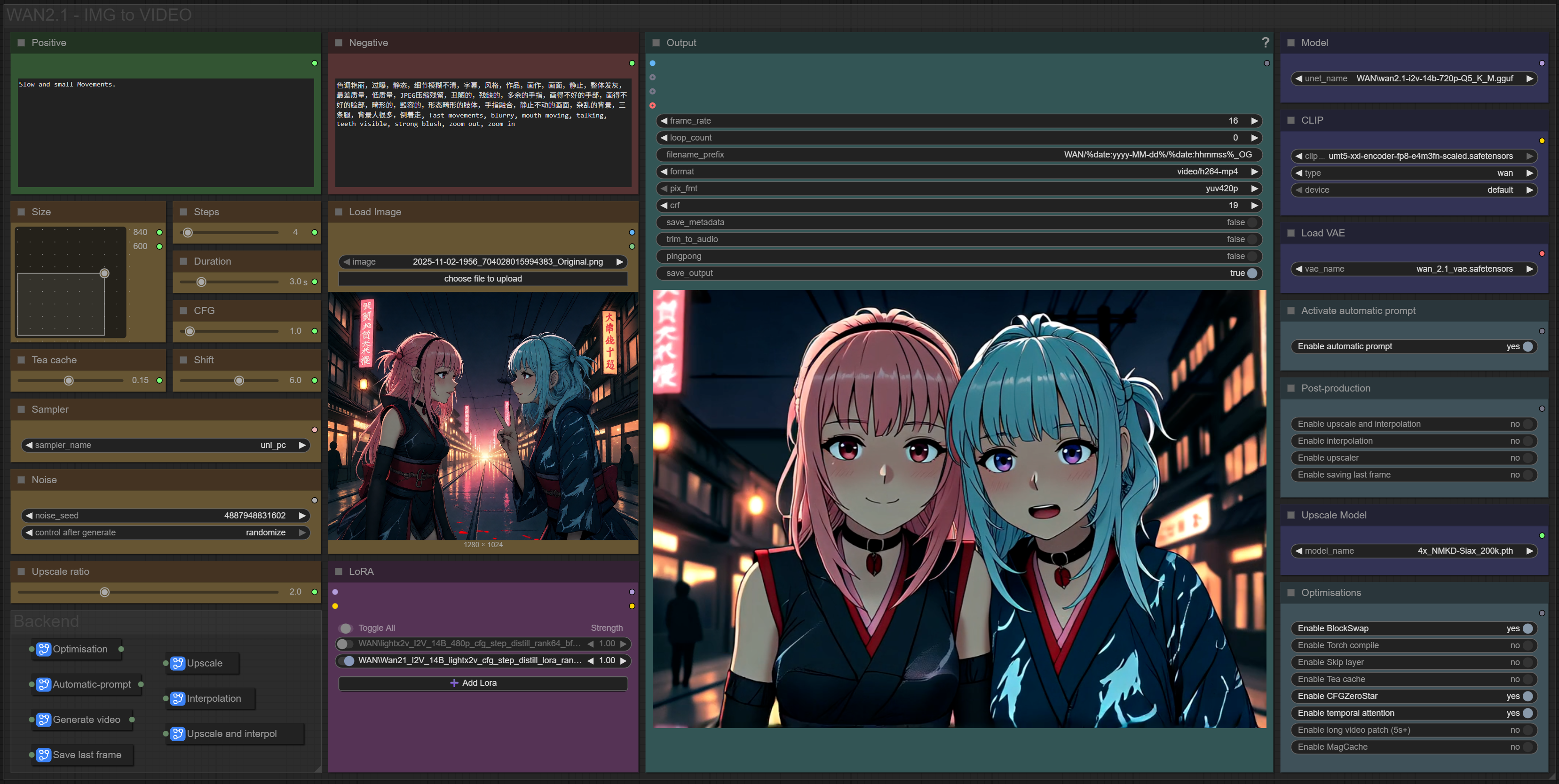Screen dimensions: 1559x784
Task: Click the Save last frame subgraph icon
Action: (44, 754)
